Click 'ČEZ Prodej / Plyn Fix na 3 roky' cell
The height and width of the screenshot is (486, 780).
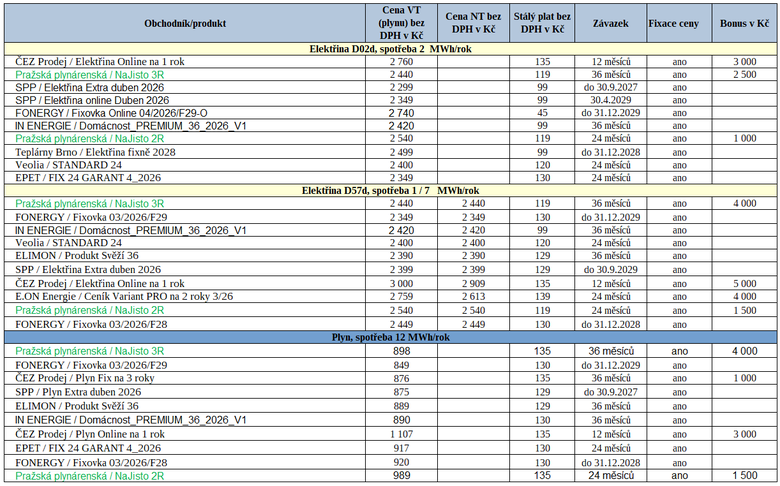click(x=85, y=378)
